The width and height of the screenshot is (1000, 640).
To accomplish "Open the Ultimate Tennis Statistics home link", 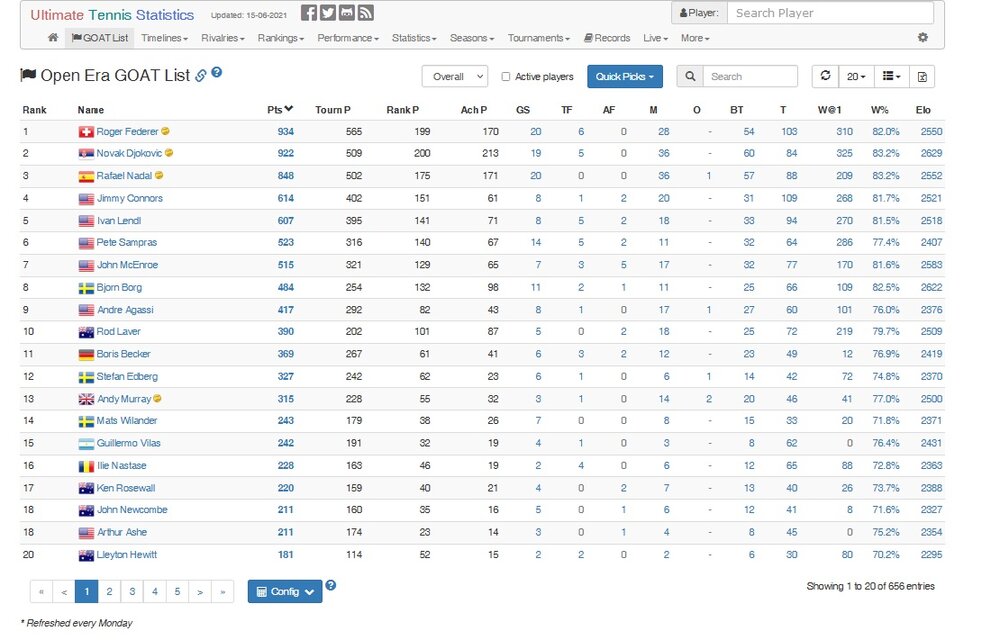I will (112, 15).
